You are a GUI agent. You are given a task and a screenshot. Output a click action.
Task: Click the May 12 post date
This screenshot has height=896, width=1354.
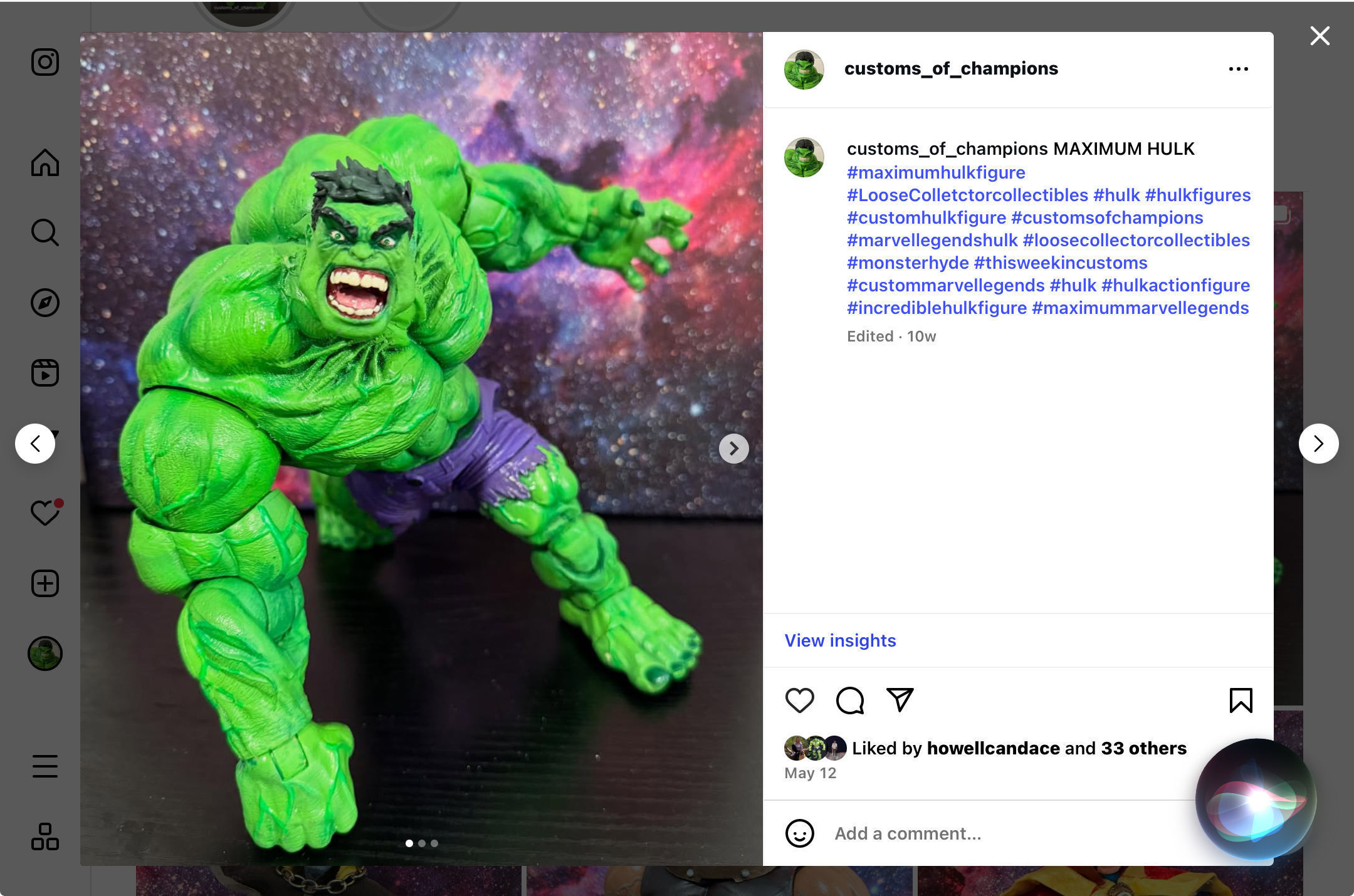tap(810, 773)
